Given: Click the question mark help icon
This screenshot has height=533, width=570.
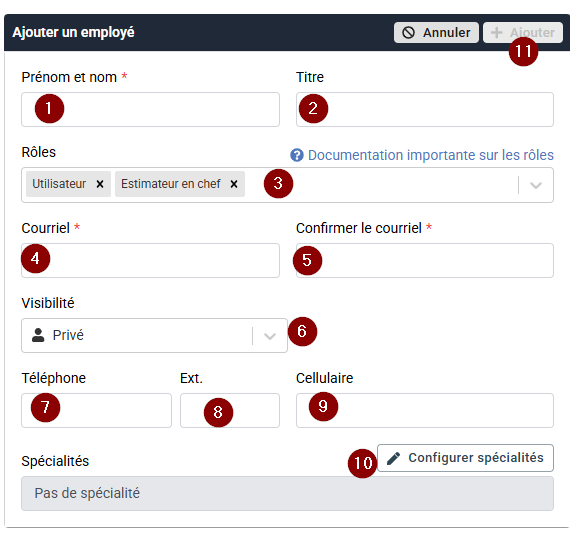Looking at the screenshot, I should [x=297, y=155].
